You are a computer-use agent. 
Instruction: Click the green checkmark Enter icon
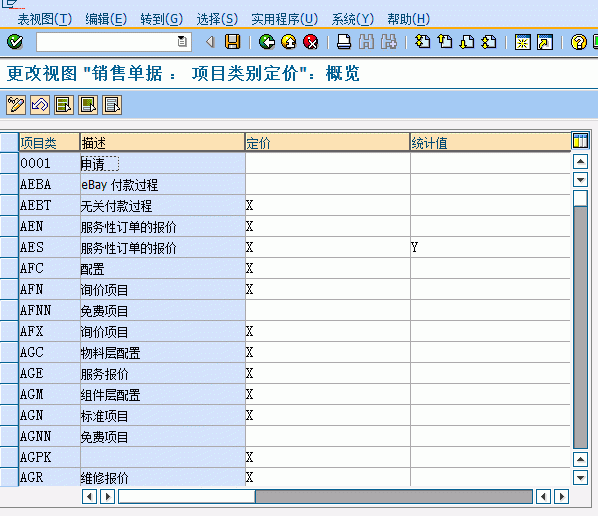(15, 42)
